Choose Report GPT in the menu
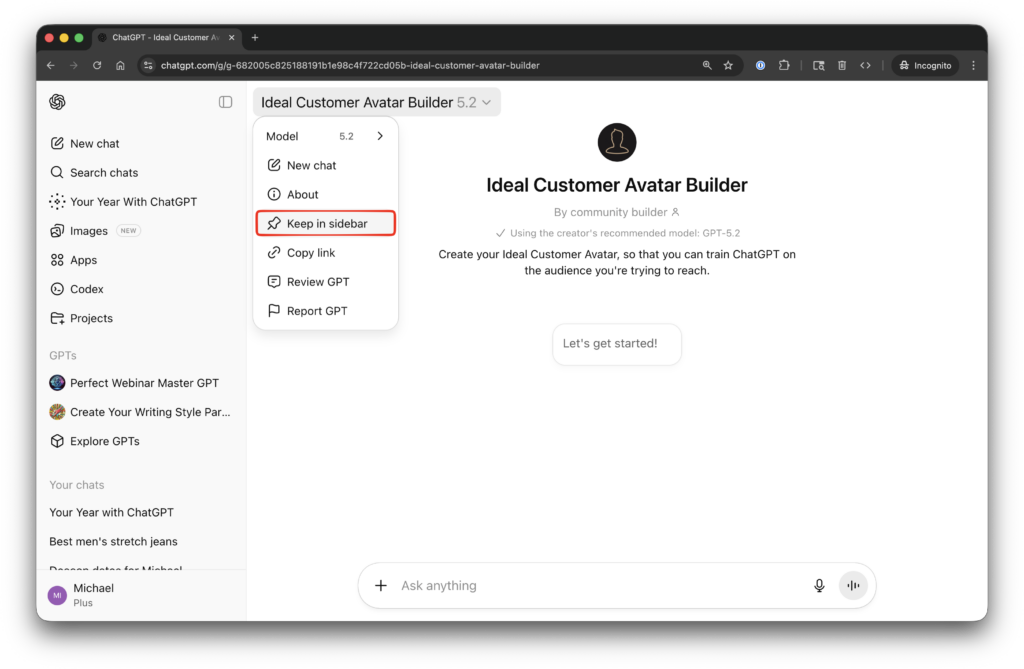 point(317,311)
